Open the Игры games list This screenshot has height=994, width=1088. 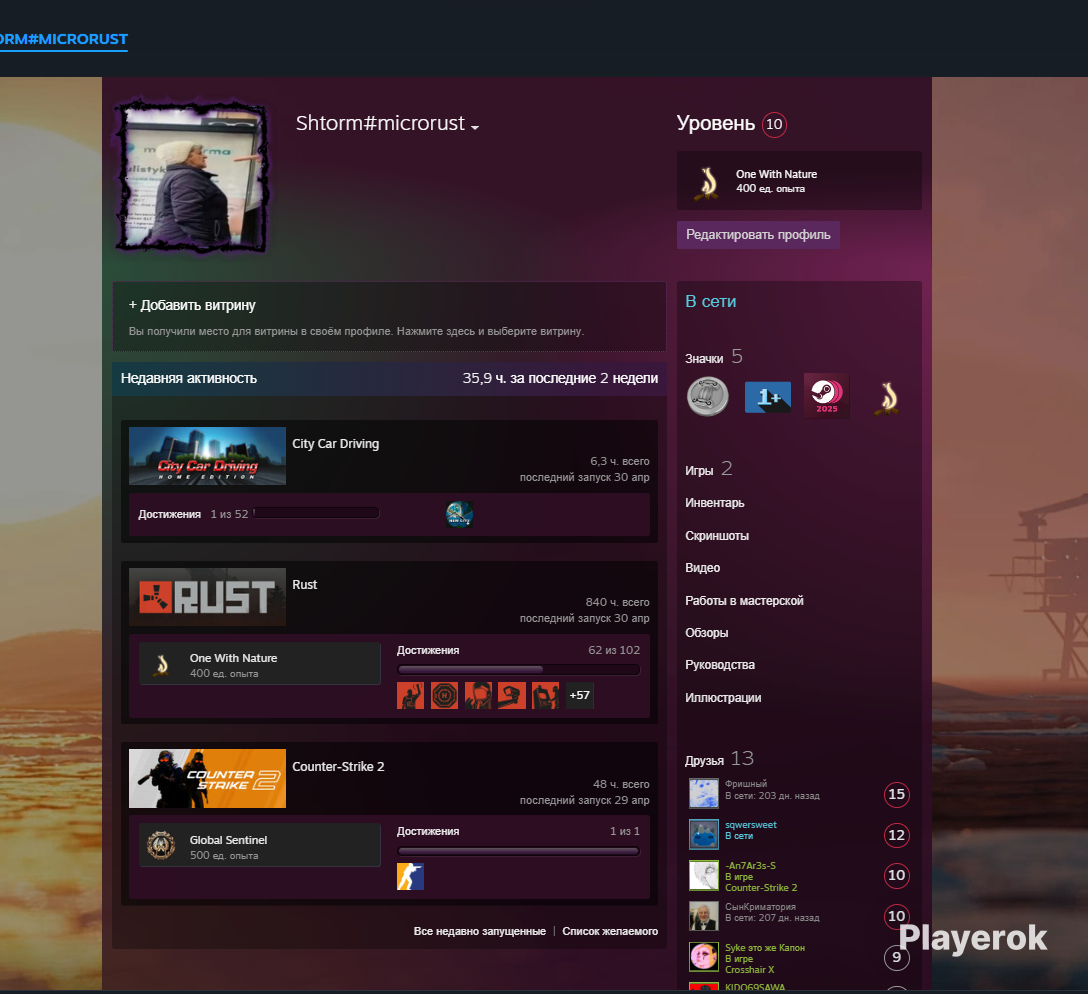[708, 470]
